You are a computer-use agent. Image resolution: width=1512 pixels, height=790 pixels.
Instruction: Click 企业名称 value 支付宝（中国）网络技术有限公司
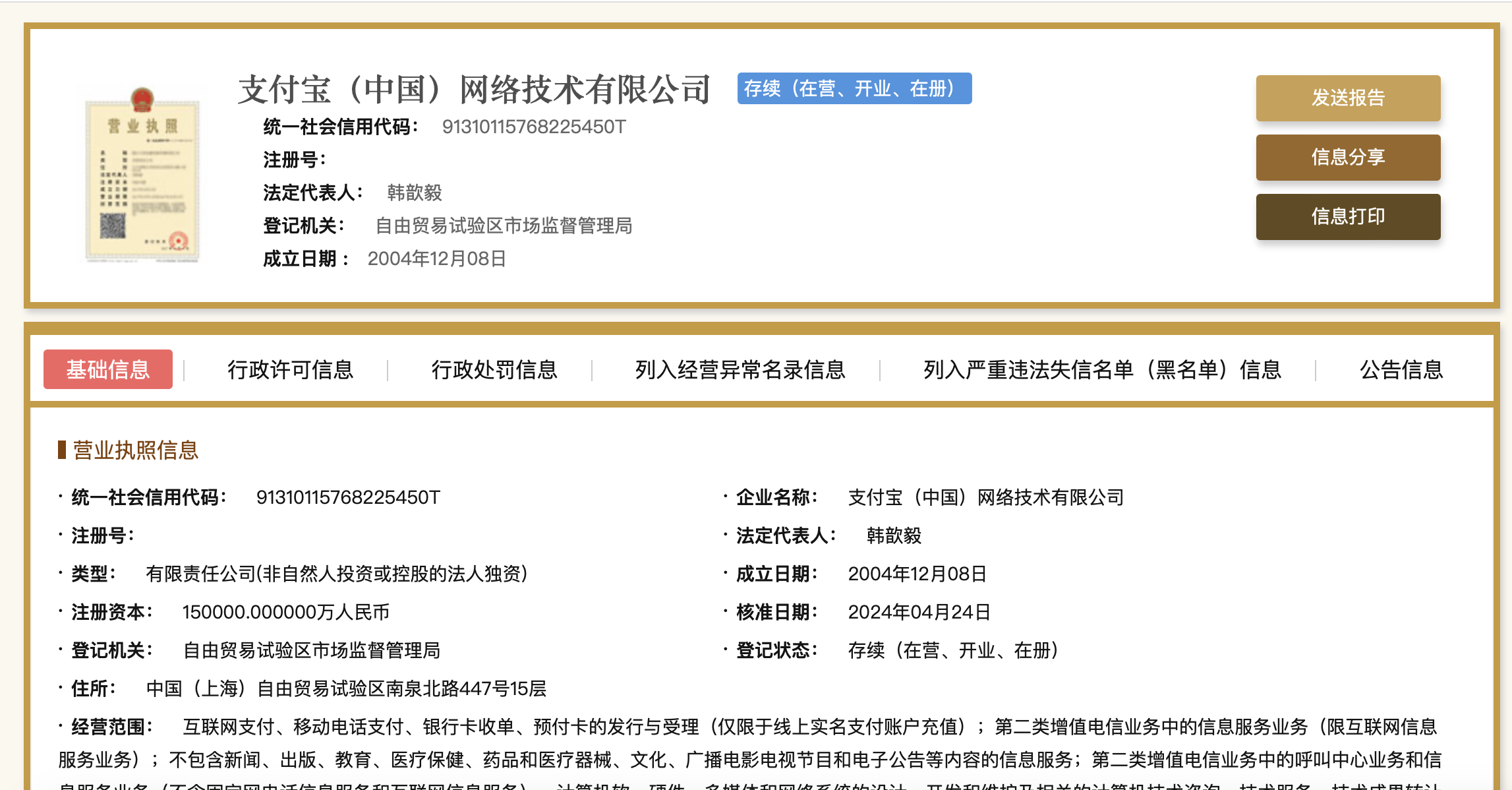pos(986,497)
